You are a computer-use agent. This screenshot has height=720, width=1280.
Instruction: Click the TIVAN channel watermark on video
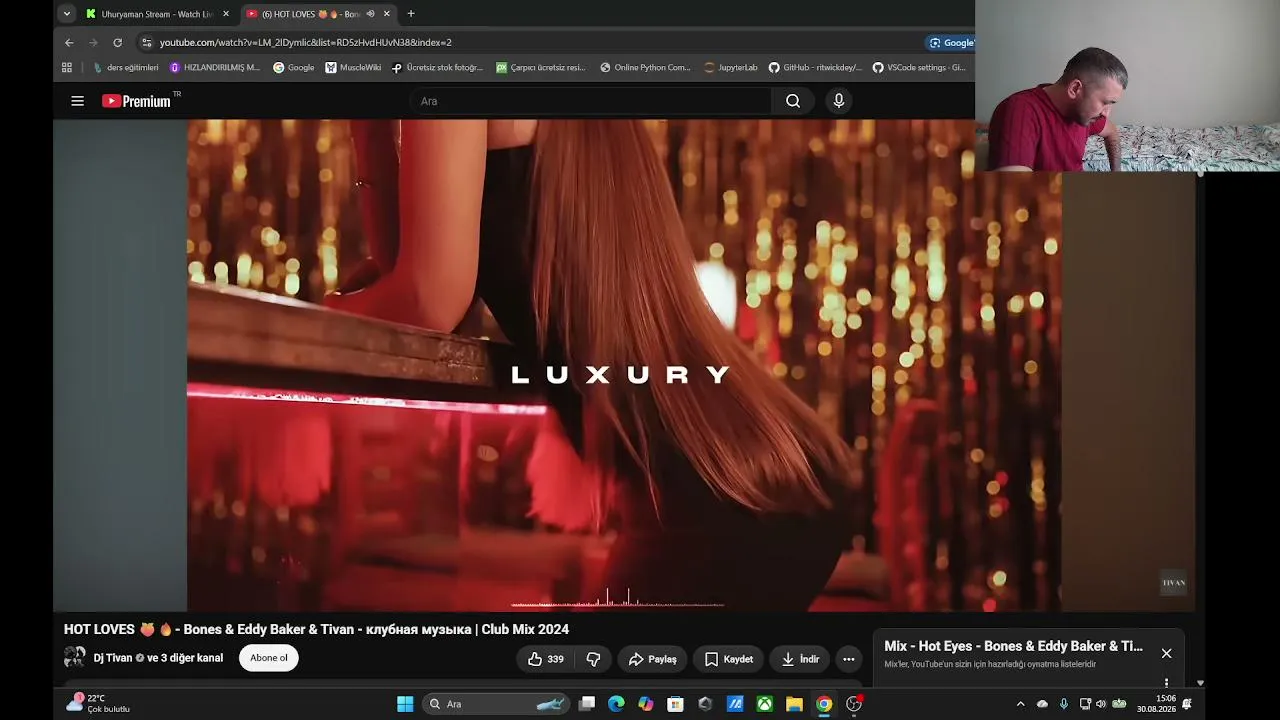point(1174,583)
